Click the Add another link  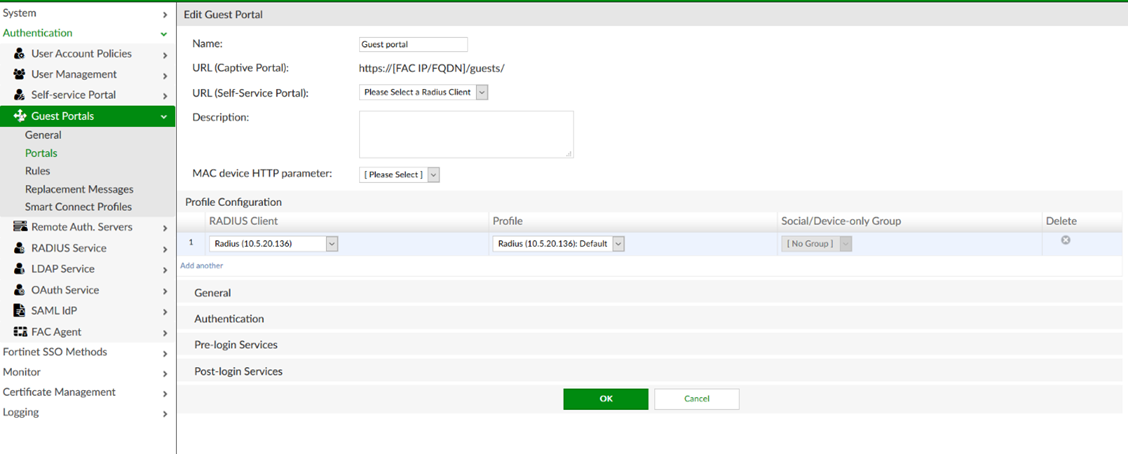[x=202, y=266]
